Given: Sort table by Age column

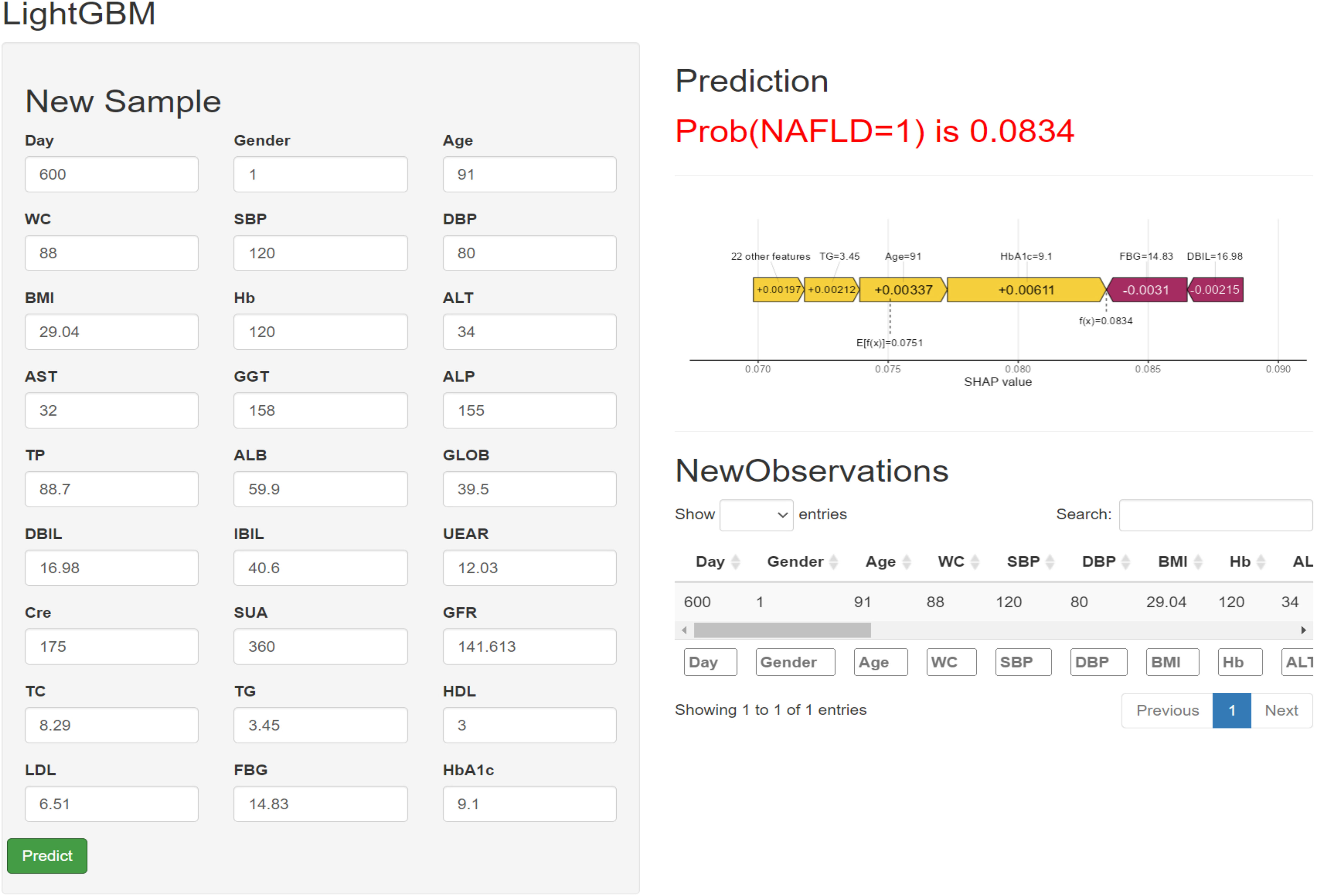Looking at the screenshot, I should 888,562.
